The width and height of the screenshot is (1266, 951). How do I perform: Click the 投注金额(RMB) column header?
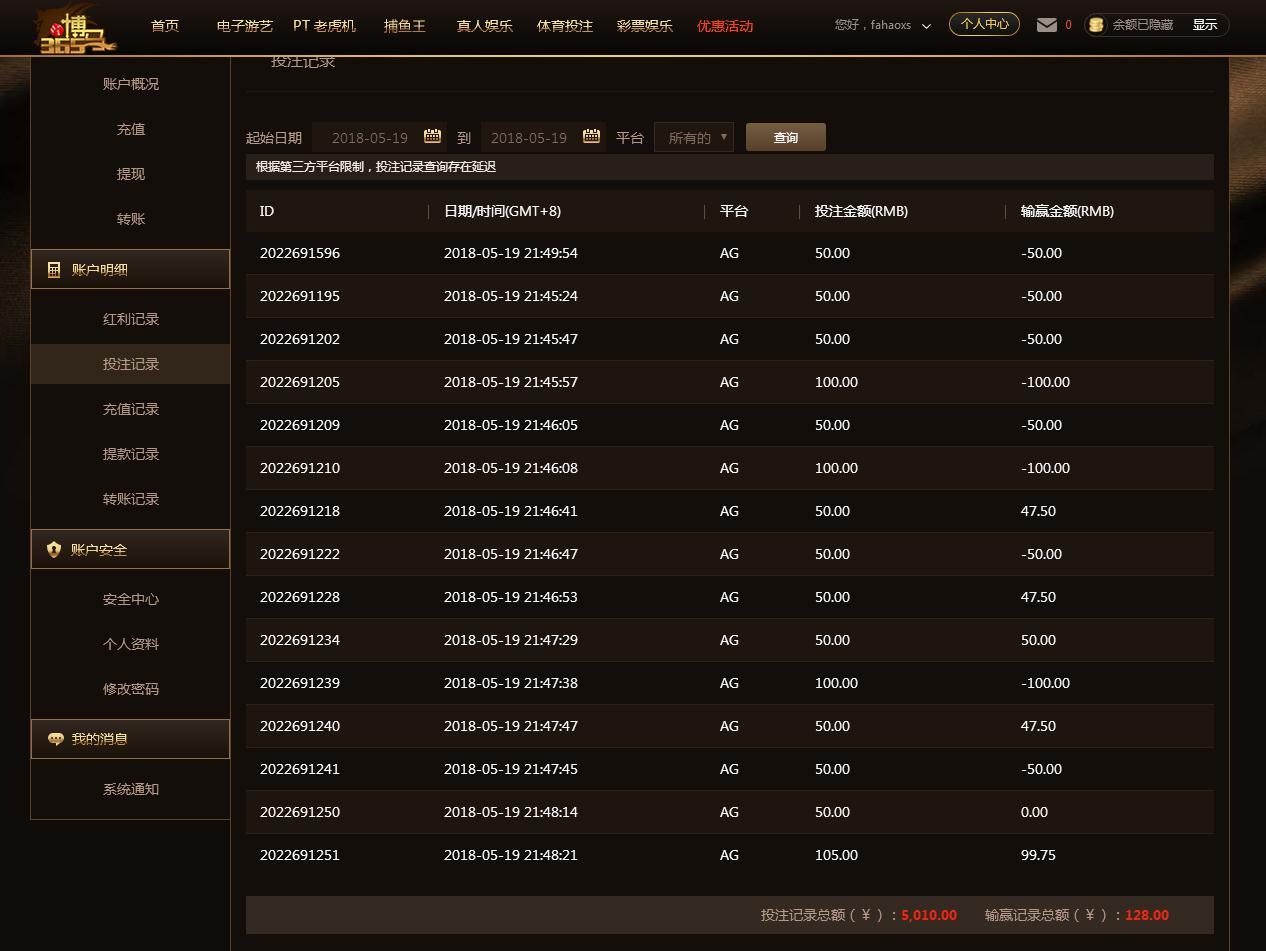(x=861, y=211)
